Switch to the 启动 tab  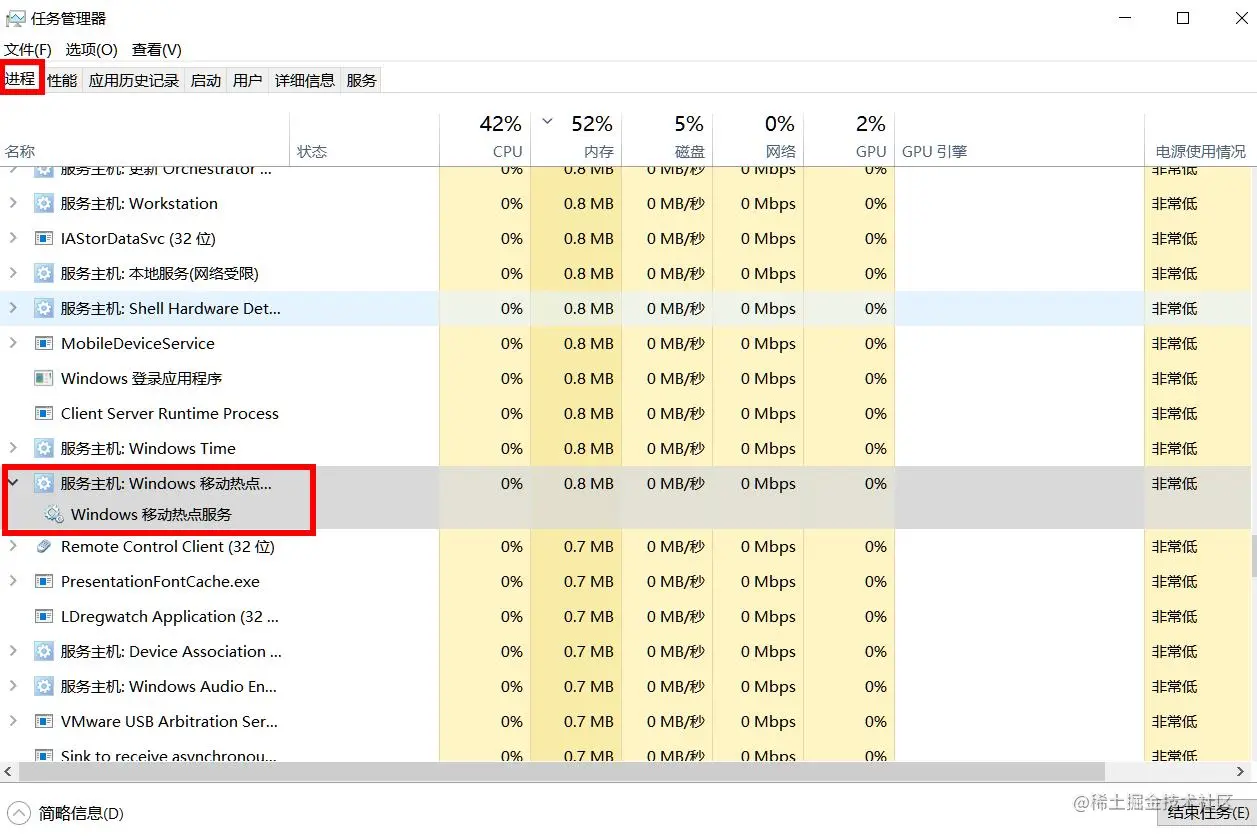click(206, 80)
